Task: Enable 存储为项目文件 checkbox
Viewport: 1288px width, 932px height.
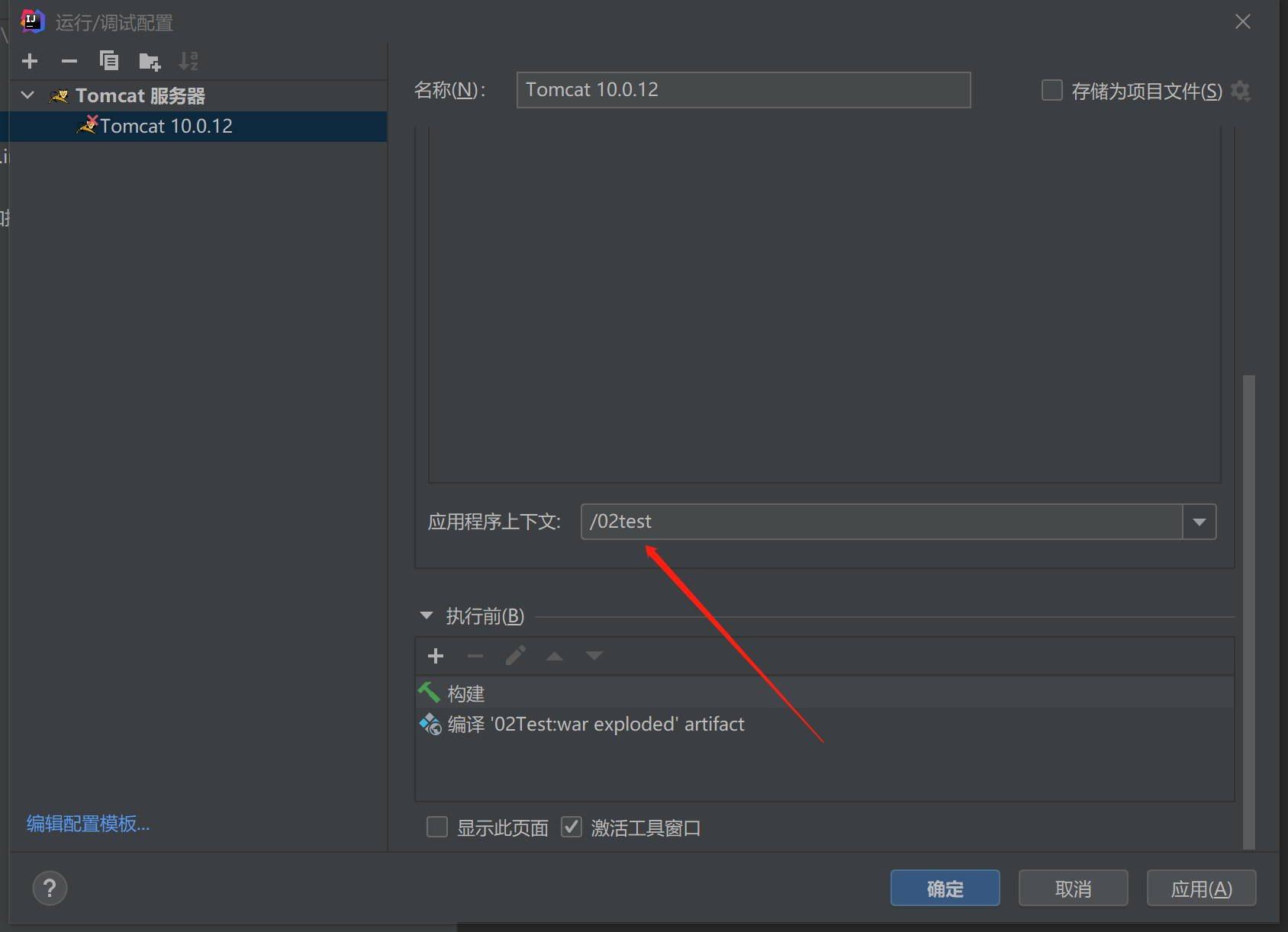Action: 1052,91
